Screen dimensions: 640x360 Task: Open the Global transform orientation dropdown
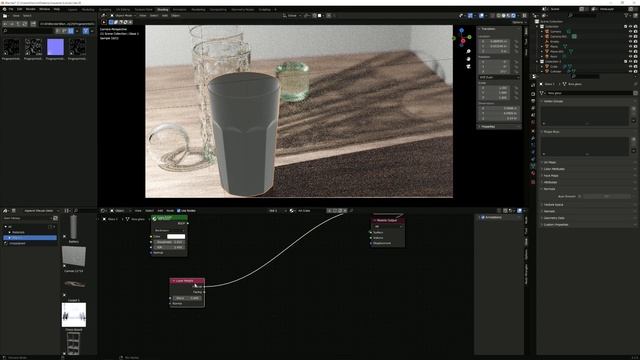[x=291, y=16]
